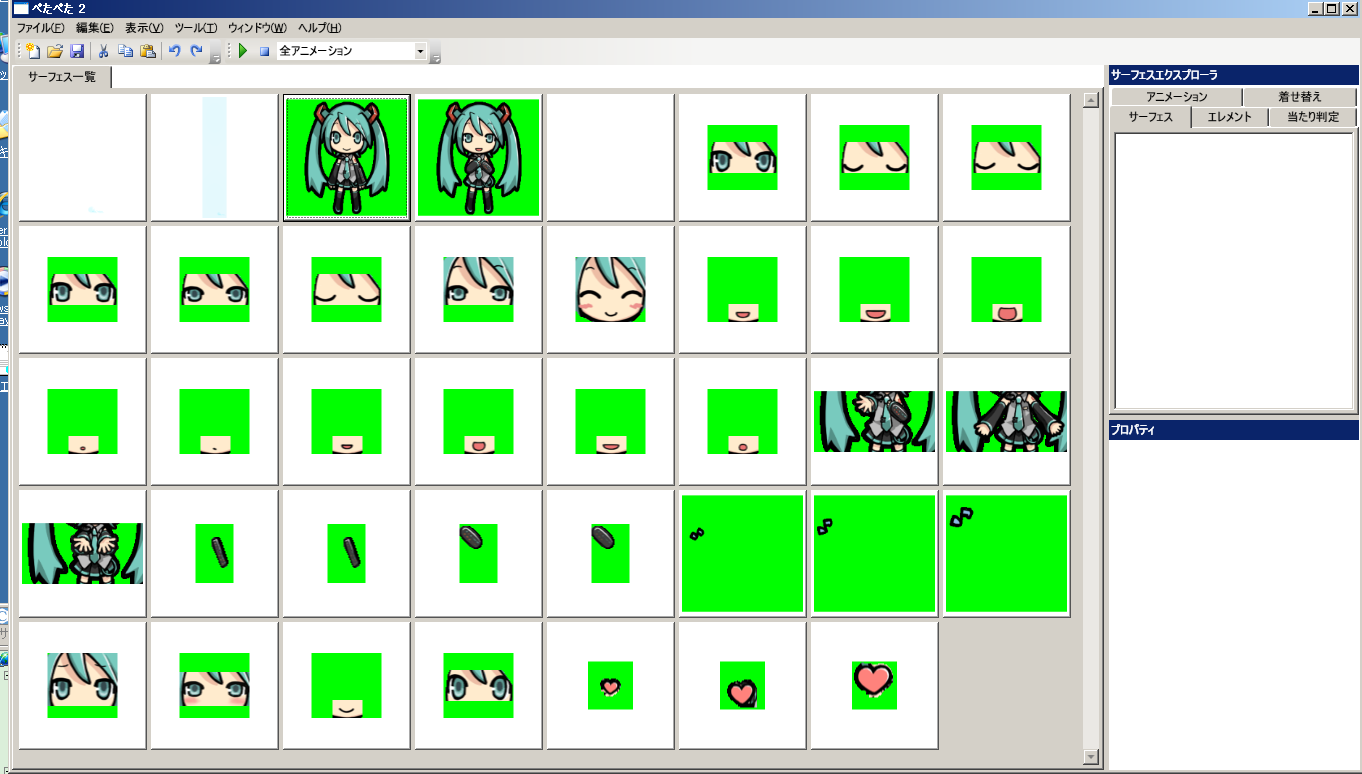
Task: Select the body with hands clasped thumbnail
Action: pos(82,553)
